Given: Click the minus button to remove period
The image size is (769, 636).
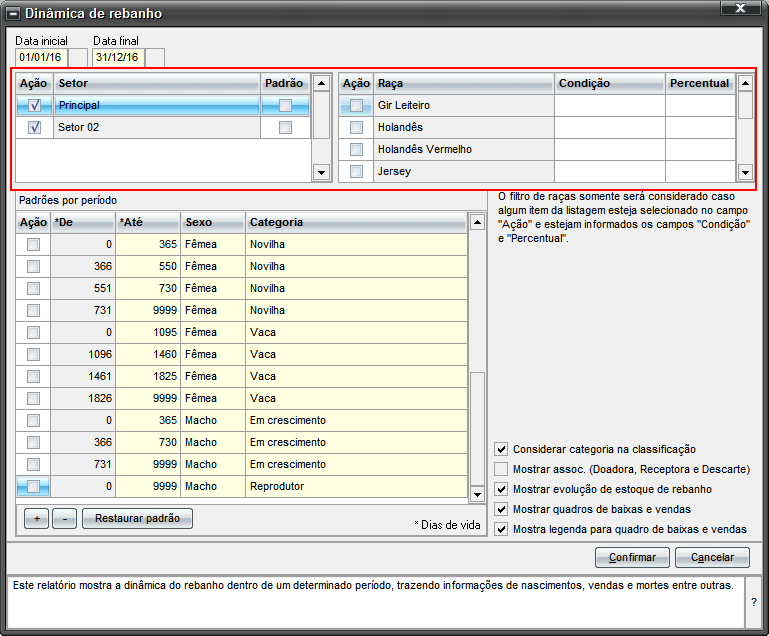Looking at the screenshot, I should pos(65,518).
